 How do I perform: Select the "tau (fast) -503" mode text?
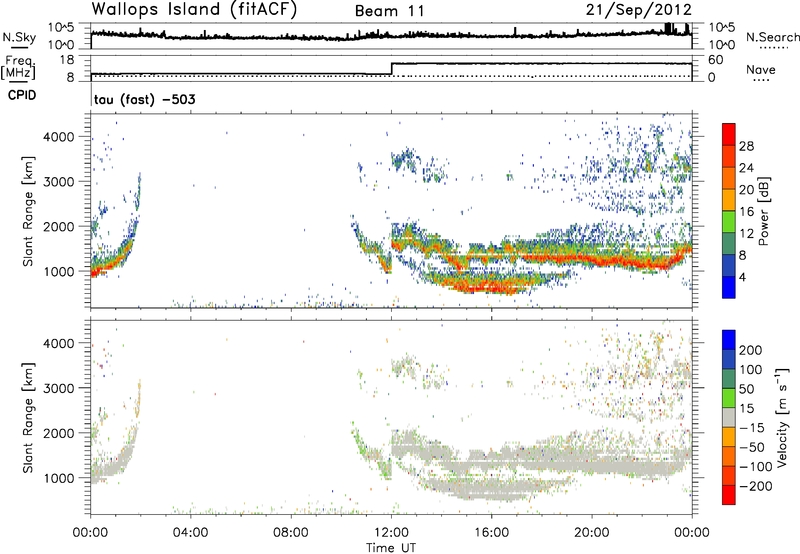[144, 99]
